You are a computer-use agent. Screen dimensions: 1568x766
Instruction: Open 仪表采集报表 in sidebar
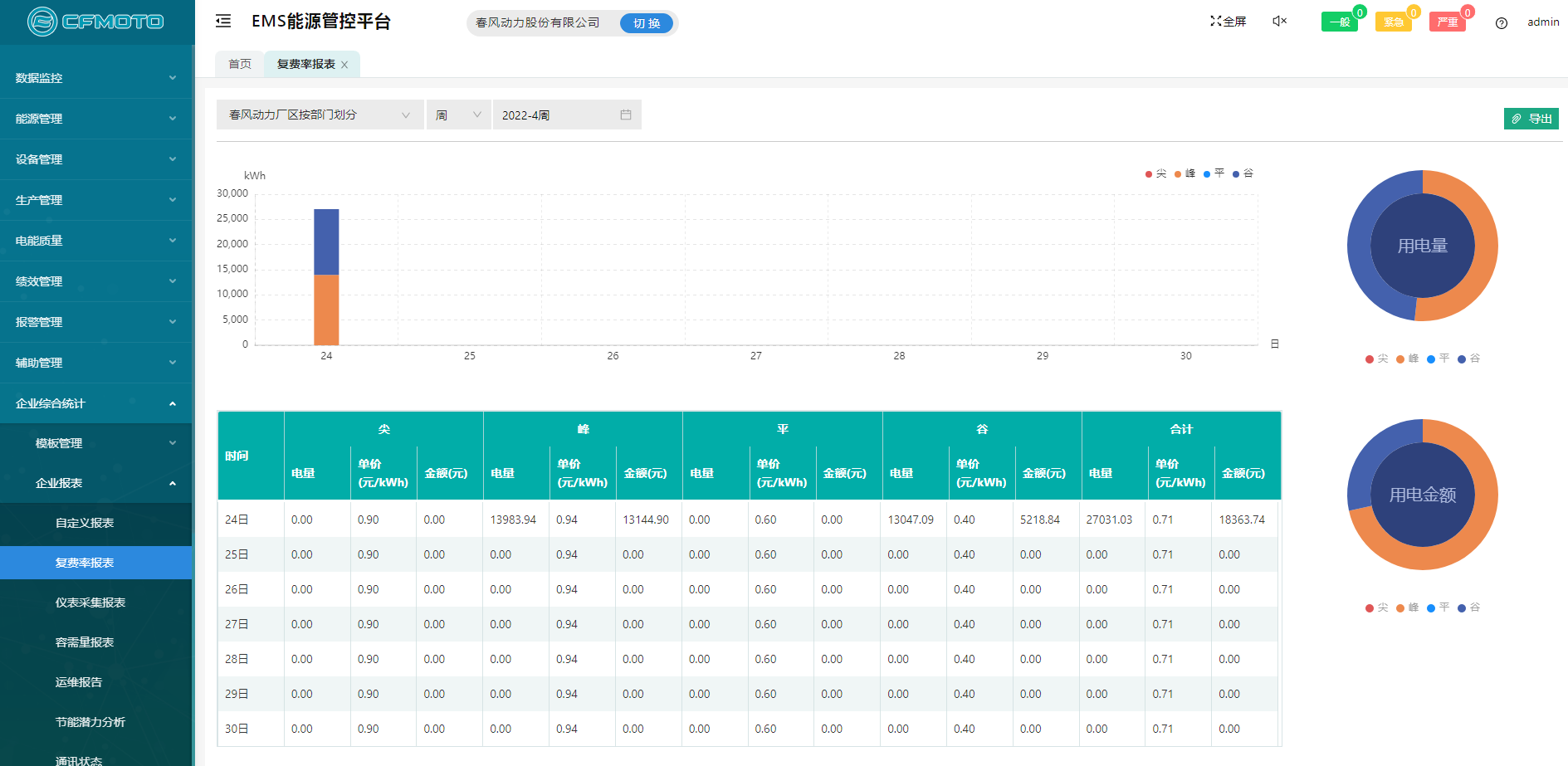click(90, 603)
